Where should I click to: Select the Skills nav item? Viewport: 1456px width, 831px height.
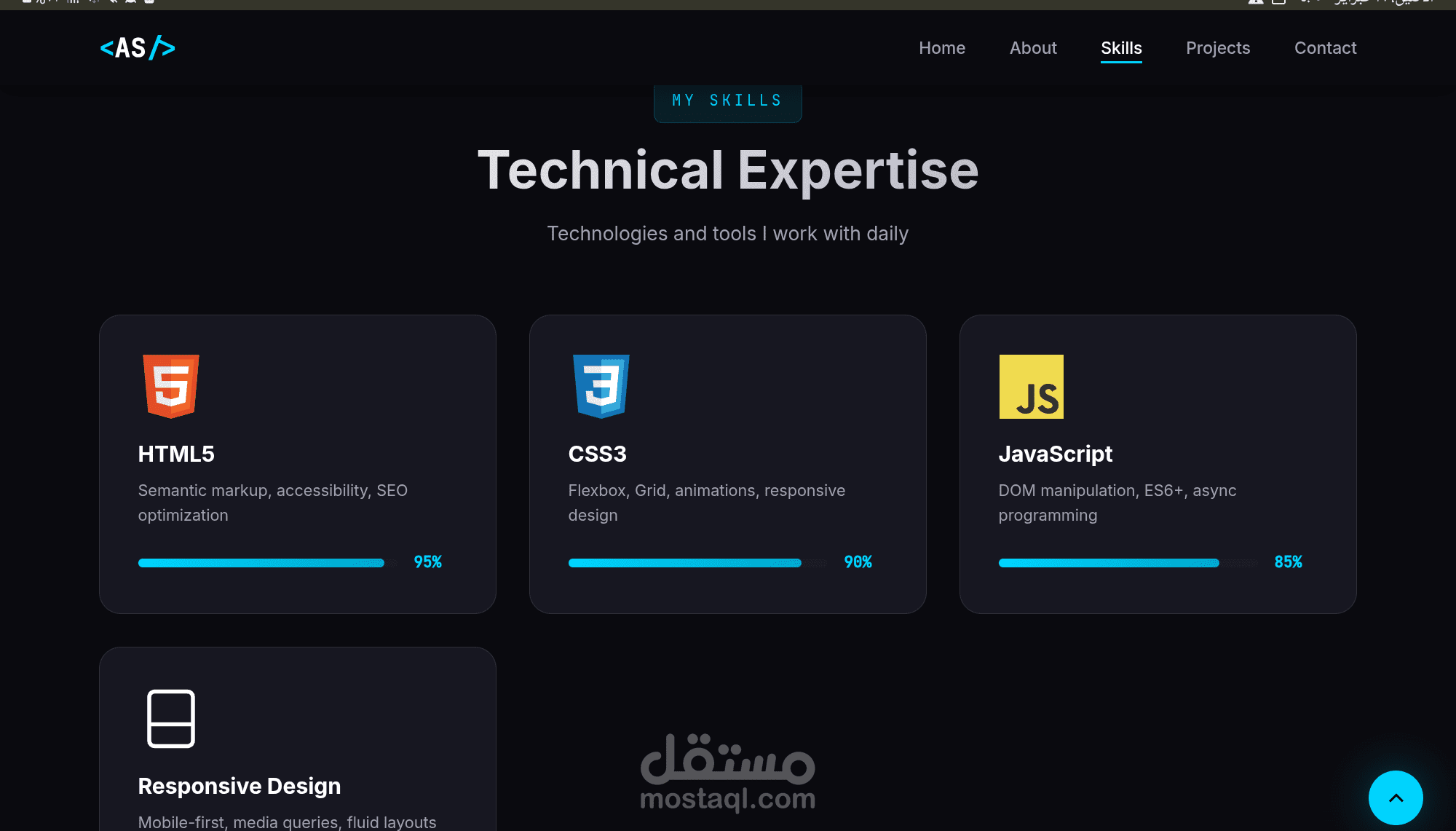pyautogui.click(x=1121, y=48)
